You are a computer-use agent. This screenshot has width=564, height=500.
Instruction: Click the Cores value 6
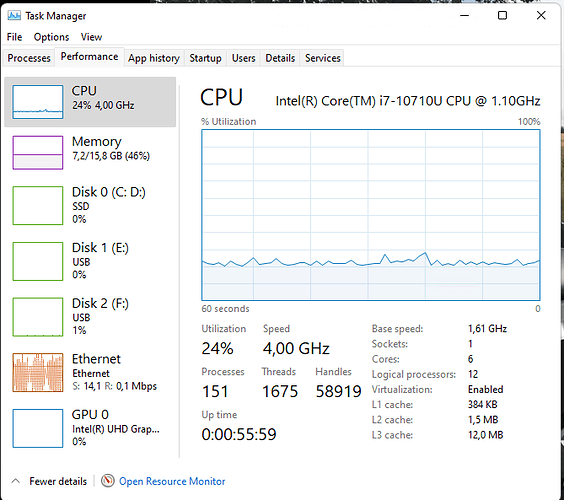pyautogui.click(x=470, y=359)
